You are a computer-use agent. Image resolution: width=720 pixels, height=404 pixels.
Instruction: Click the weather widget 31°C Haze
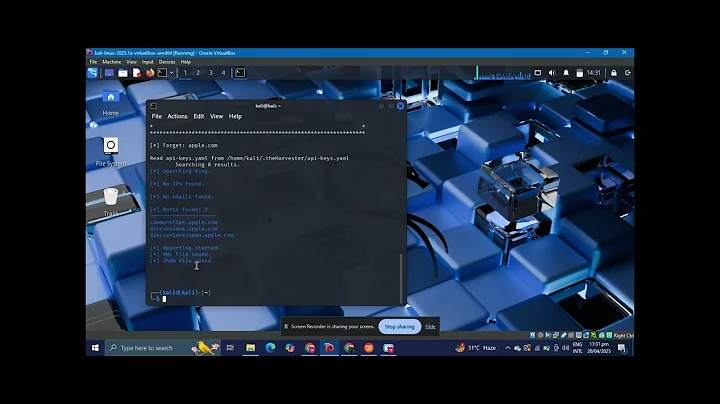476,348
